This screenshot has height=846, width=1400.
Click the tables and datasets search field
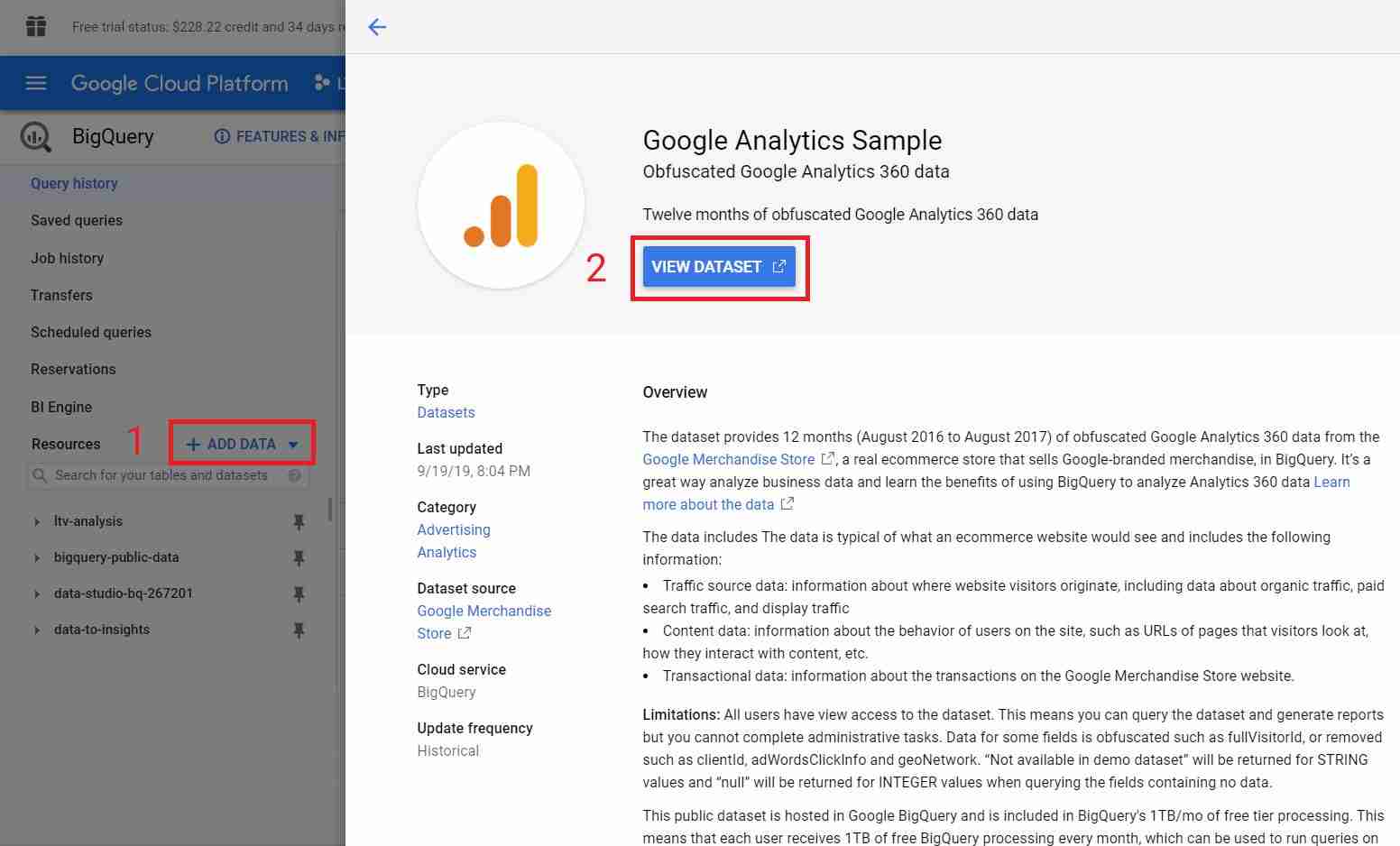pos(168,475)
